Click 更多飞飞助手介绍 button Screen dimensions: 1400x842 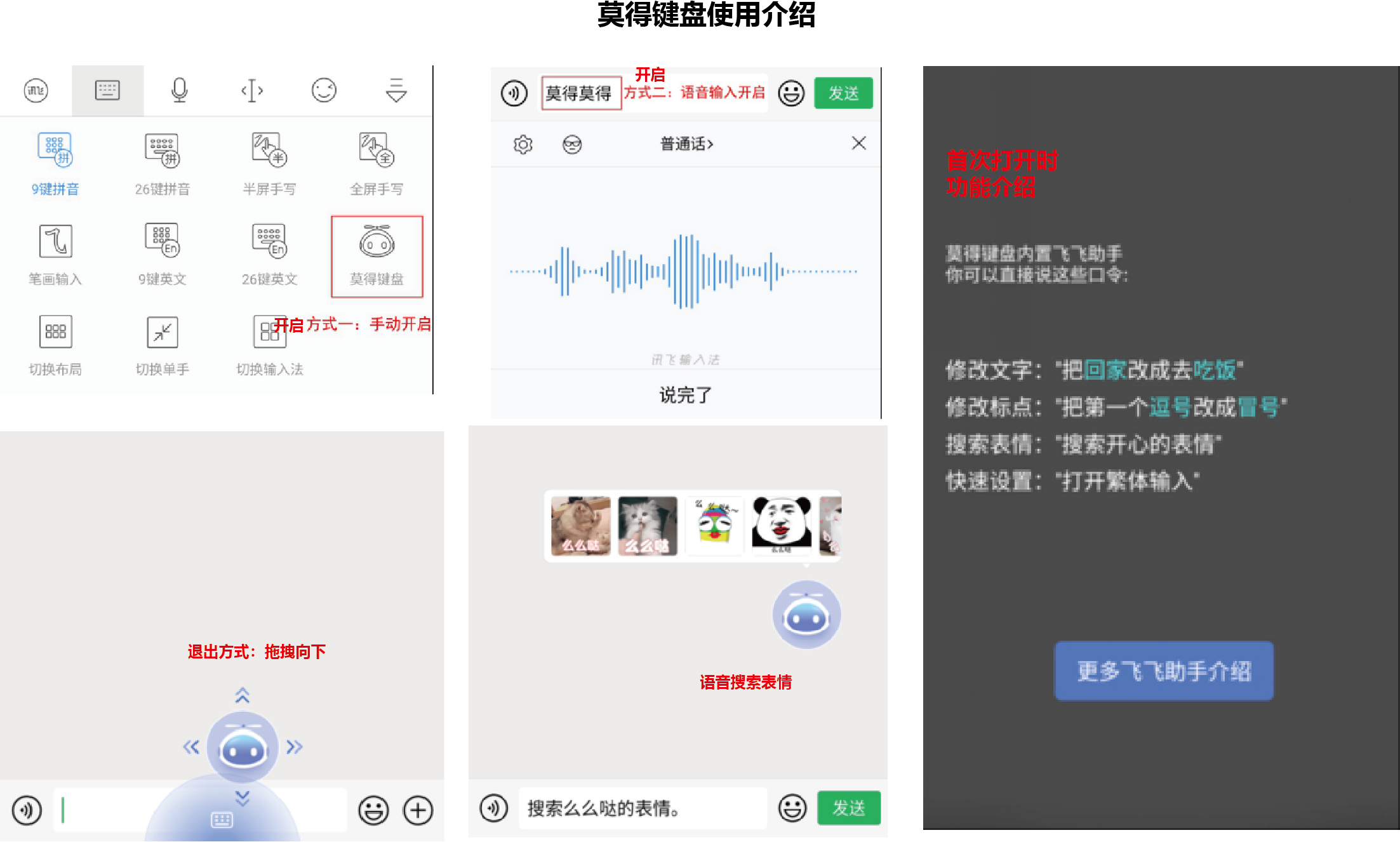click(x=1164, y=671)
